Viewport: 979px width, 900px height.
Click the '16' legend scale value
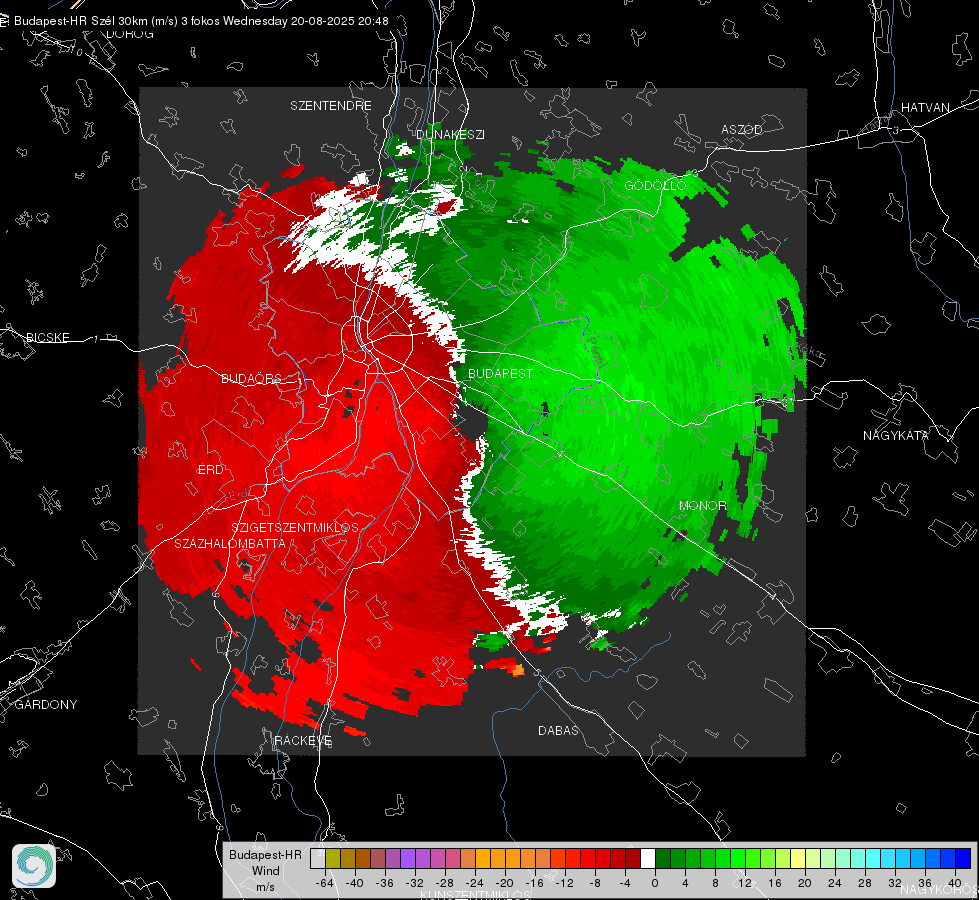[x=774, y=883]
